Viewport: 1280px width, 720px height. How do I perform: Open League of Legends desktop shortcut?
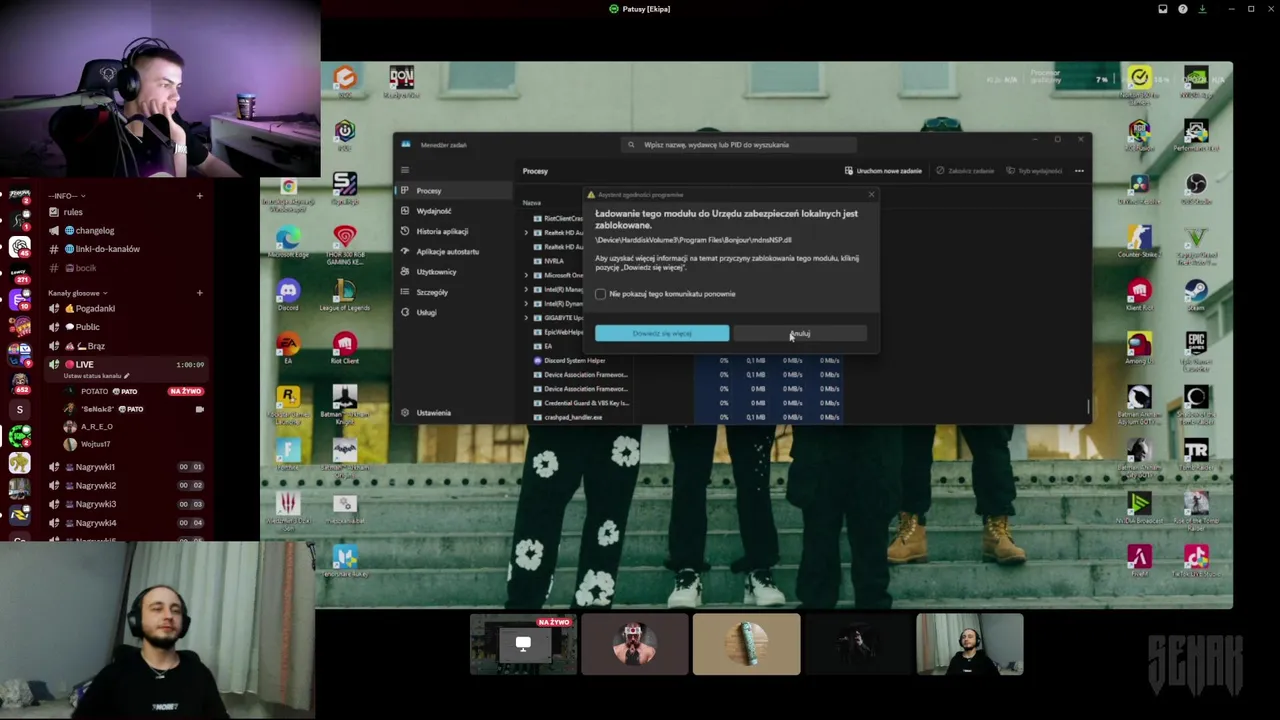click(345, 293)
